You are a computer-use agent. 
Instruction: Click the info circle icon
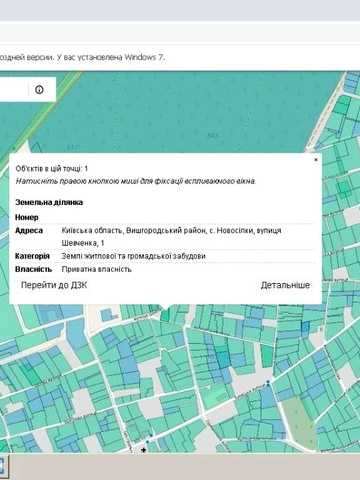pyautogui.click(x=39, y=90)
